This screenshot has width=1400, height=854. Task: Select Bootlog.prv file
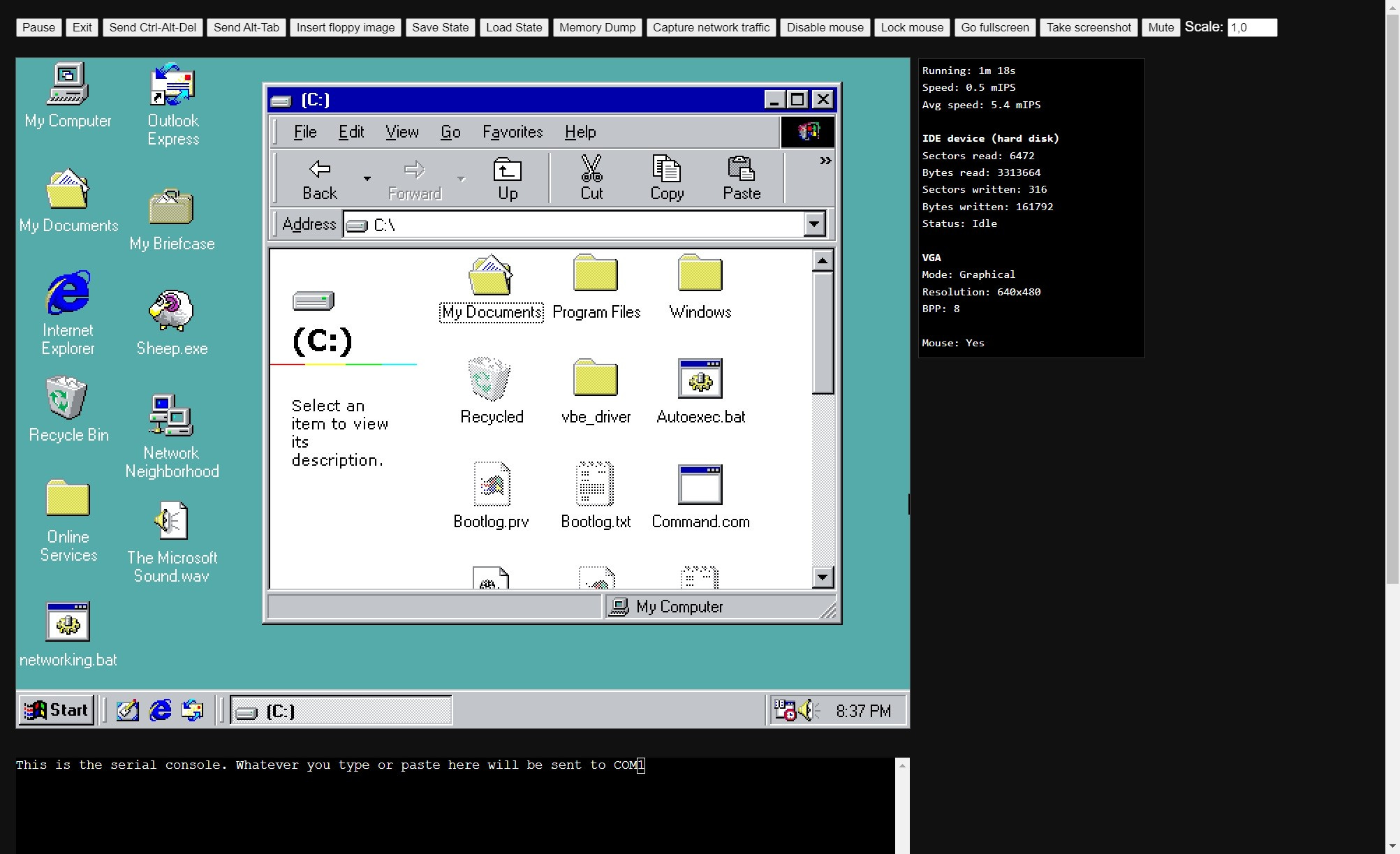pyautogui.click(x=491, y=496)
